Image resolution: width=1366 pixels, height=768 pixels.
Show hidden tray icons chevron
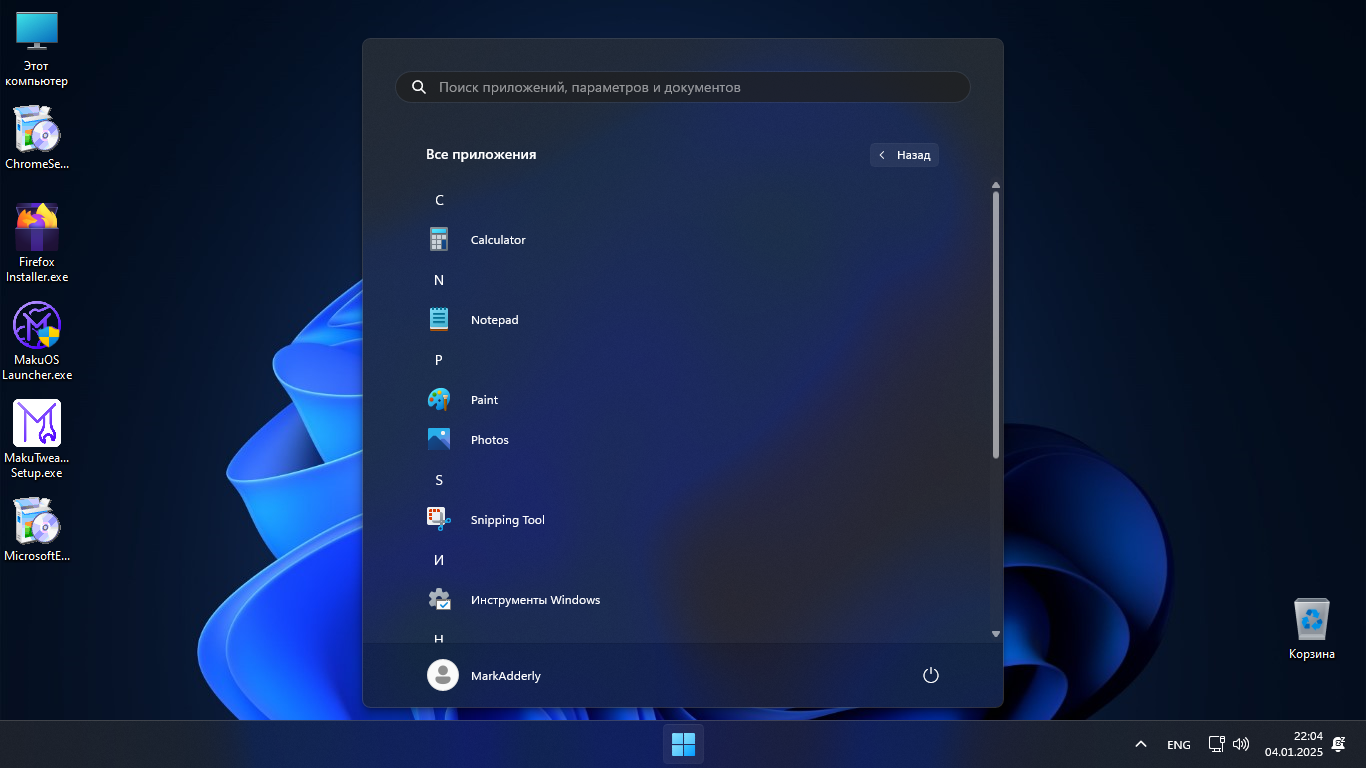[x=1140, y=744]
